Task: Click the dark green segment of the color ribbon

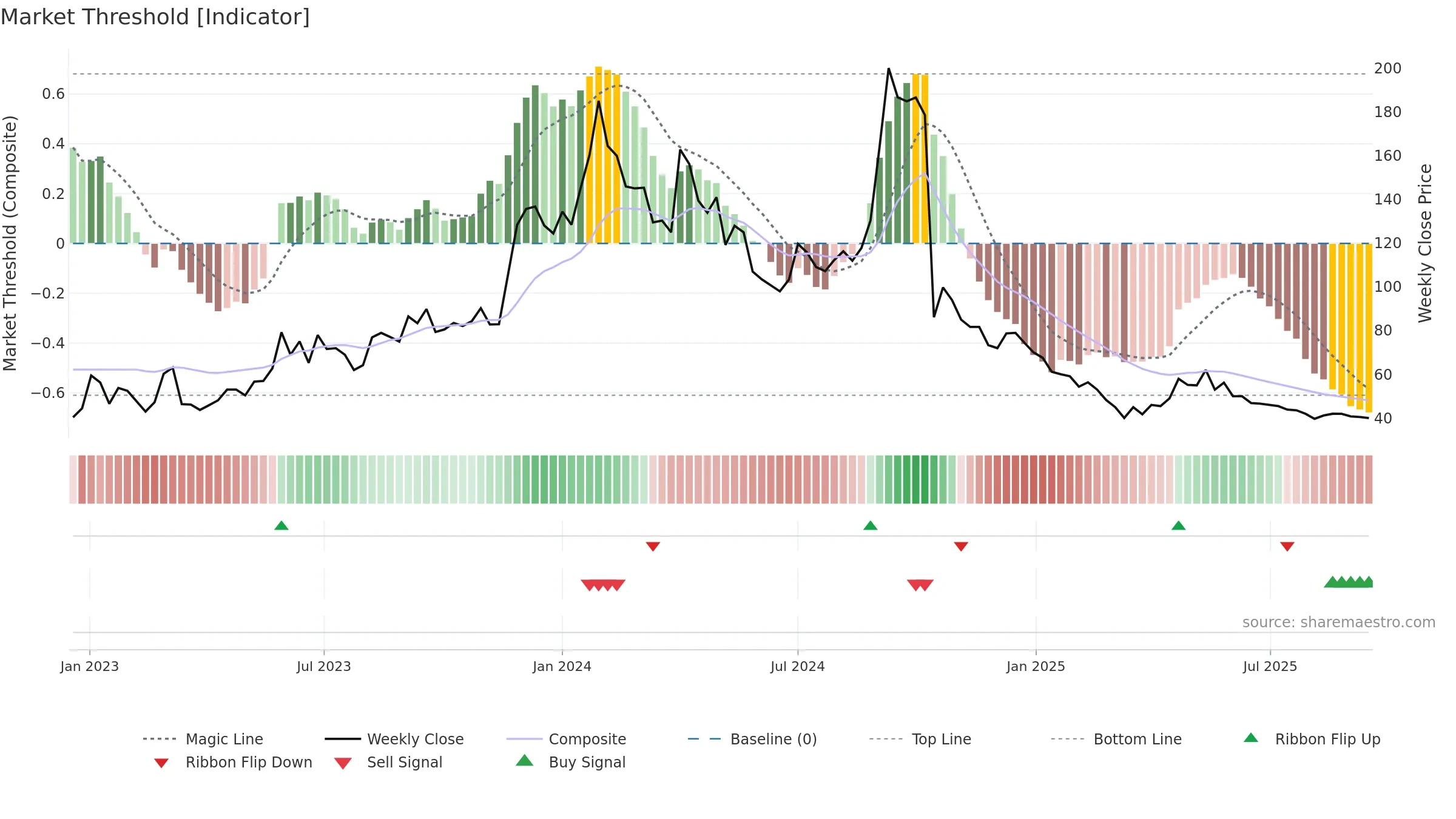Action: click(916, 479)
